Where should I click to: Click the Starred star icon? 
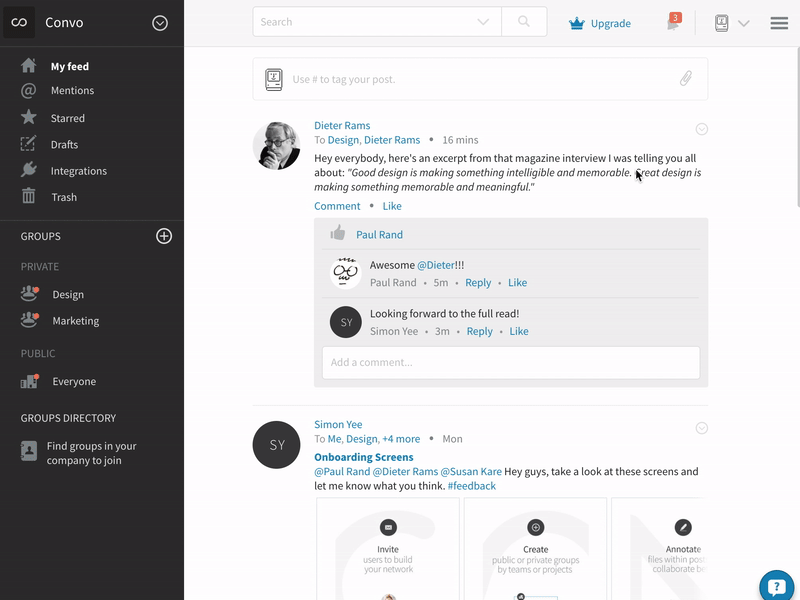pyautogui.click(x=29, y=117)
